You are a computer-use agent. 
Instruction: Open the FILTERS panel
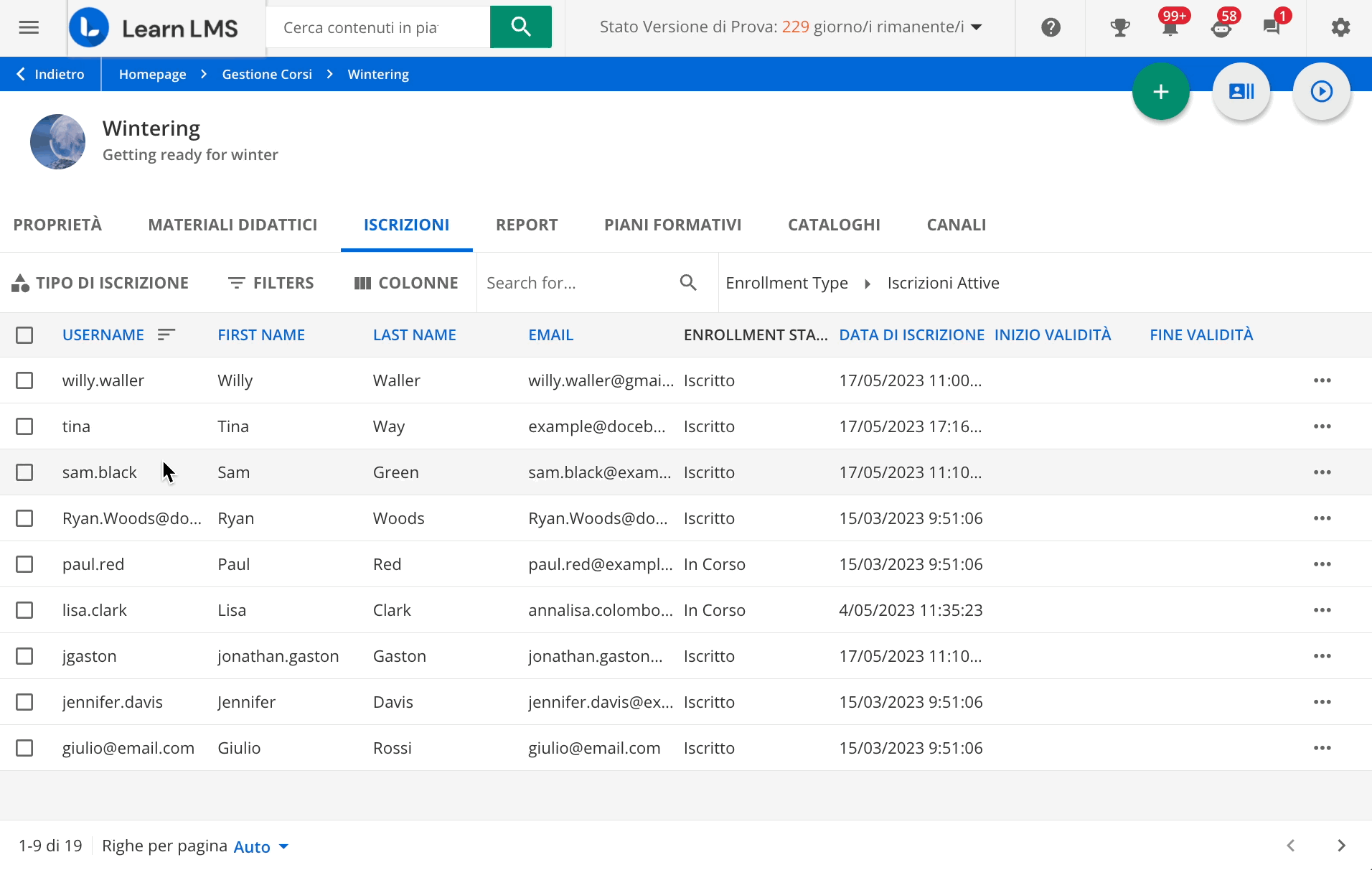(271, 283)
